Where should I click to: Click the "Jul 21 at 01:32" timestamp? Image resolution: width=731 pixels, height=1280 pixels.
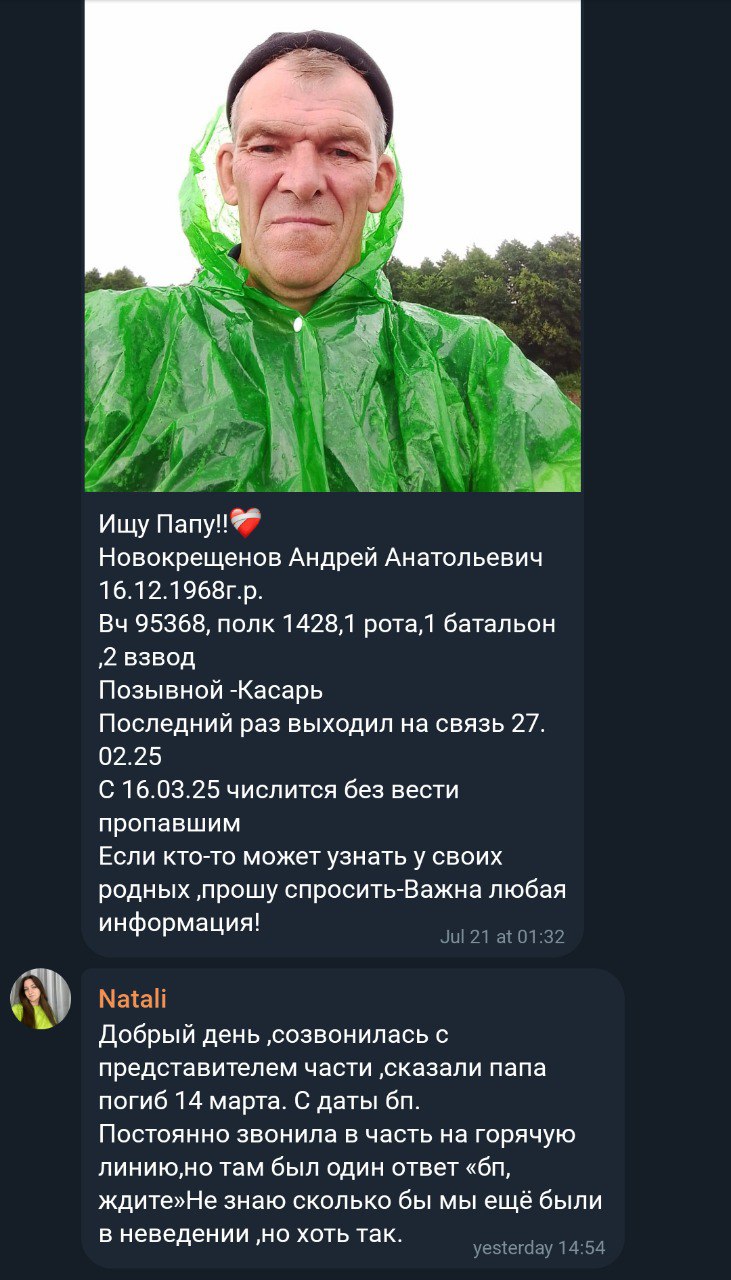pos(502,937)
